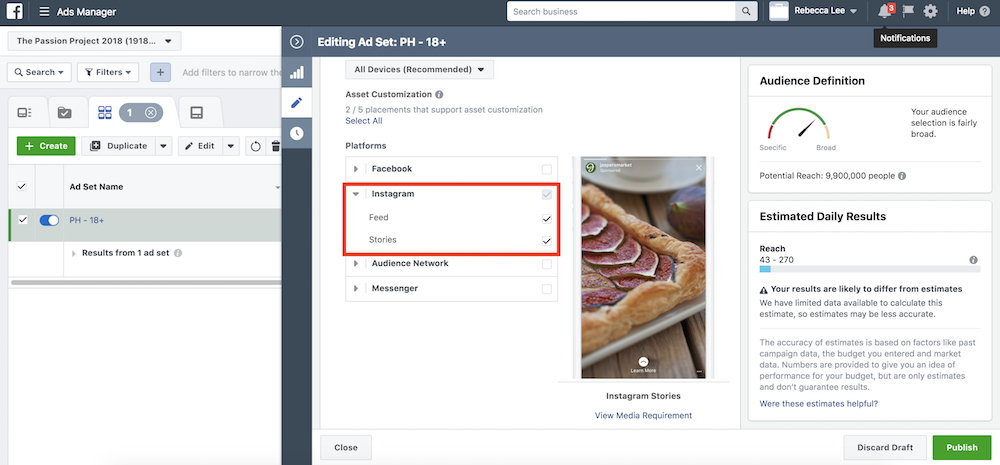
Task: Add a filter with plus icon
Action: (x=160, y=73)
